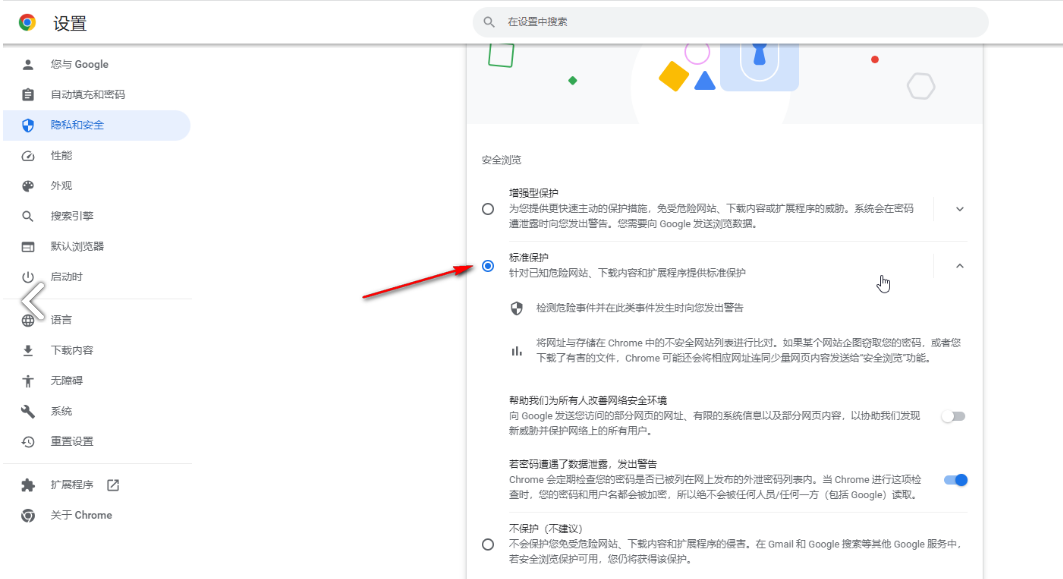Select the 标准保护 radio button
Screen dimensions: 1063x579
point(488,266)
